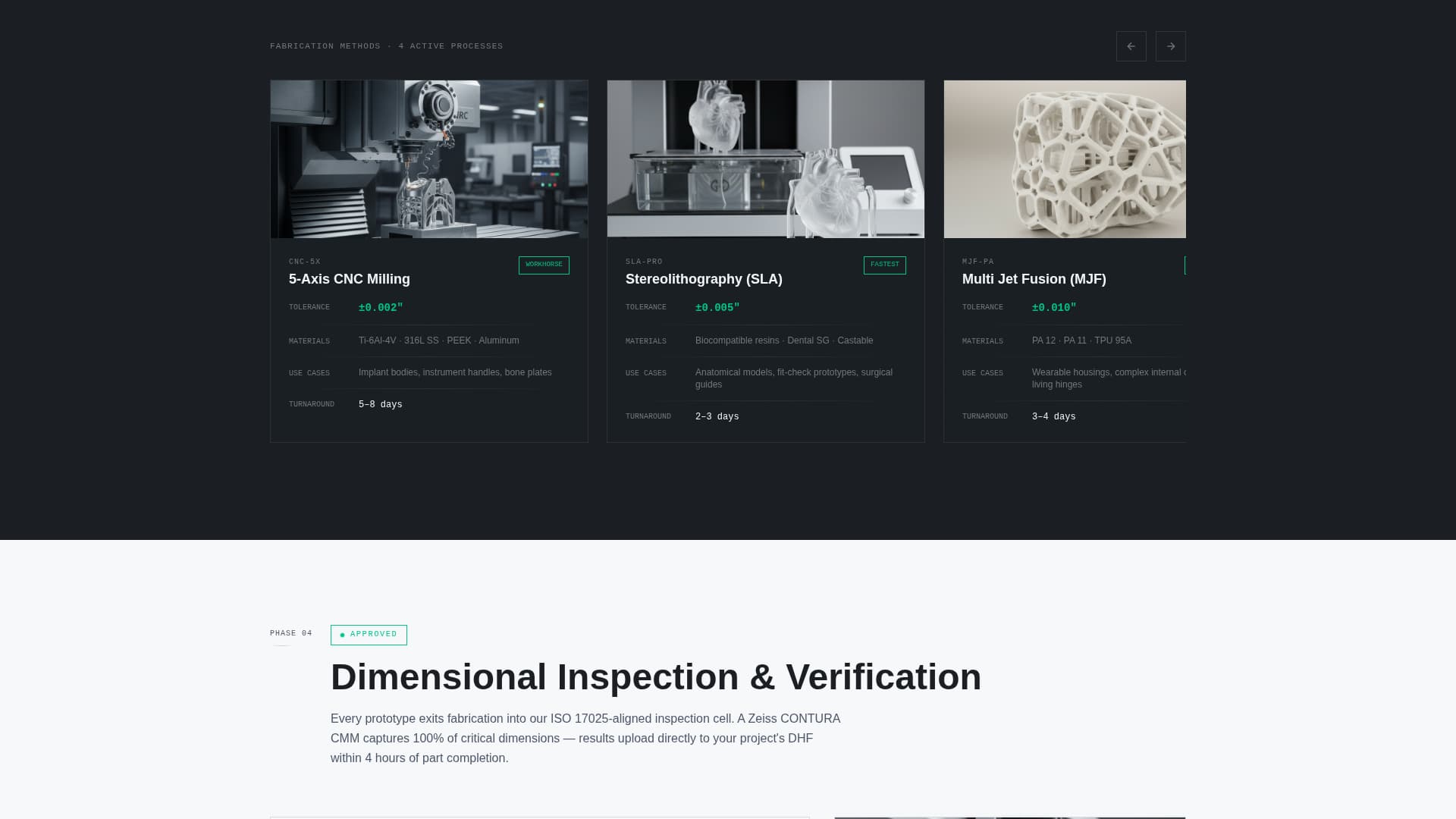Click the FASTEST badge on Stereolithography
The image size is (1456, 819).
(x=884, y=265)
